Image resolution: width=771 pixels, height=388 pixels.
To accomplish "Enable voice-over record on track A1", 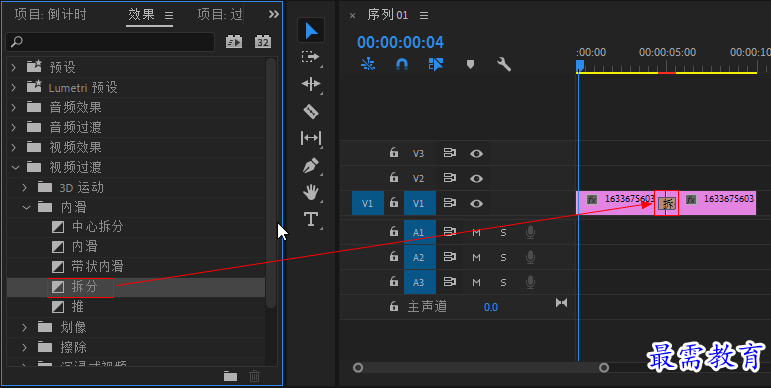I will [x=530, y=232].
